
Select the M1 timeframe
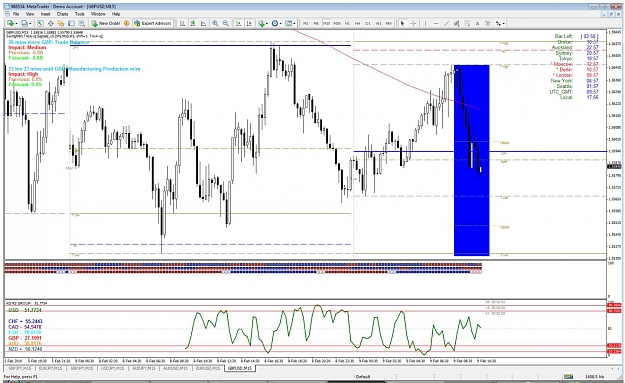pyautogui.click(x=306, y=23)
